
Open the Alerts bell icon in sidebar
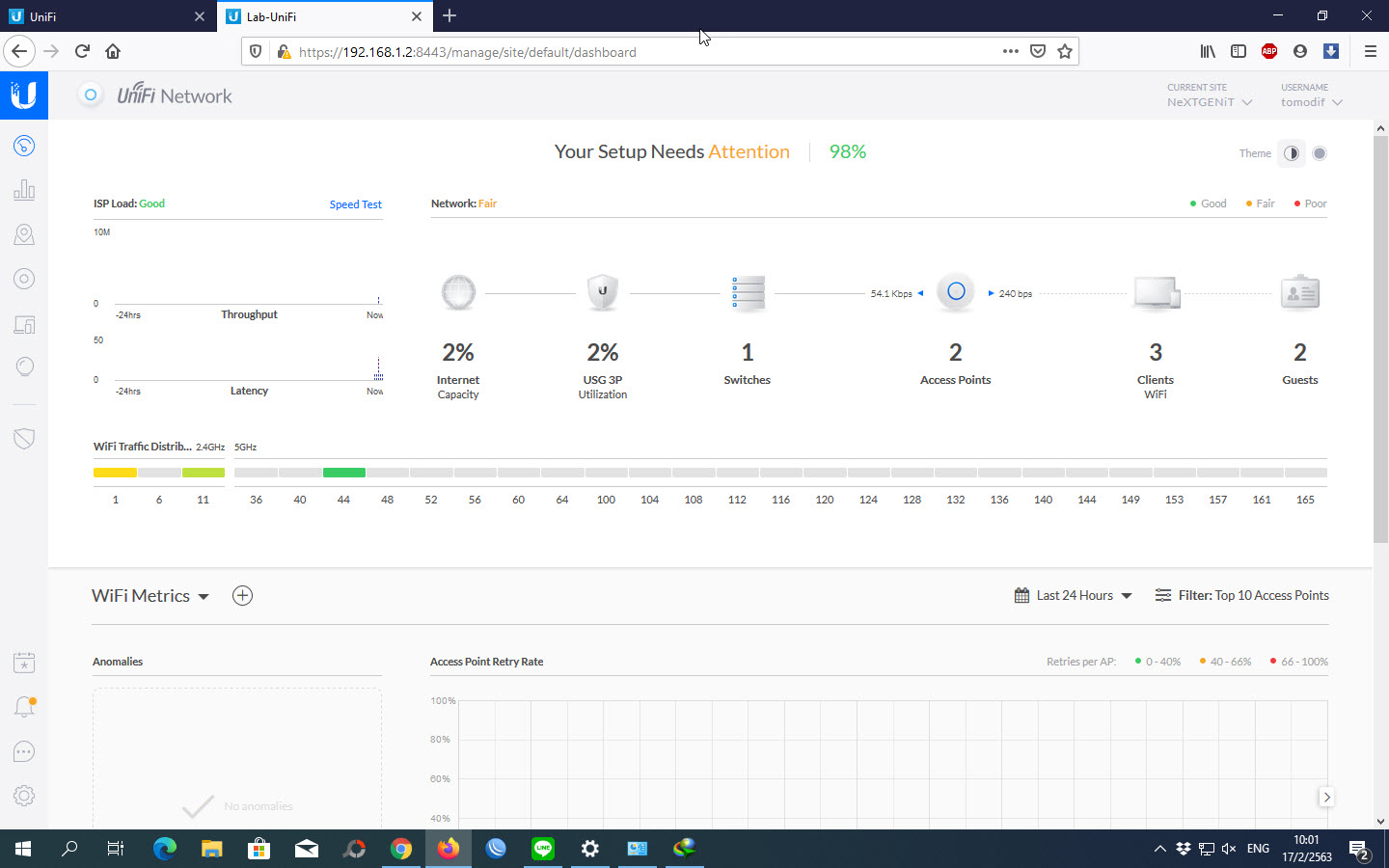click(24, 707)
